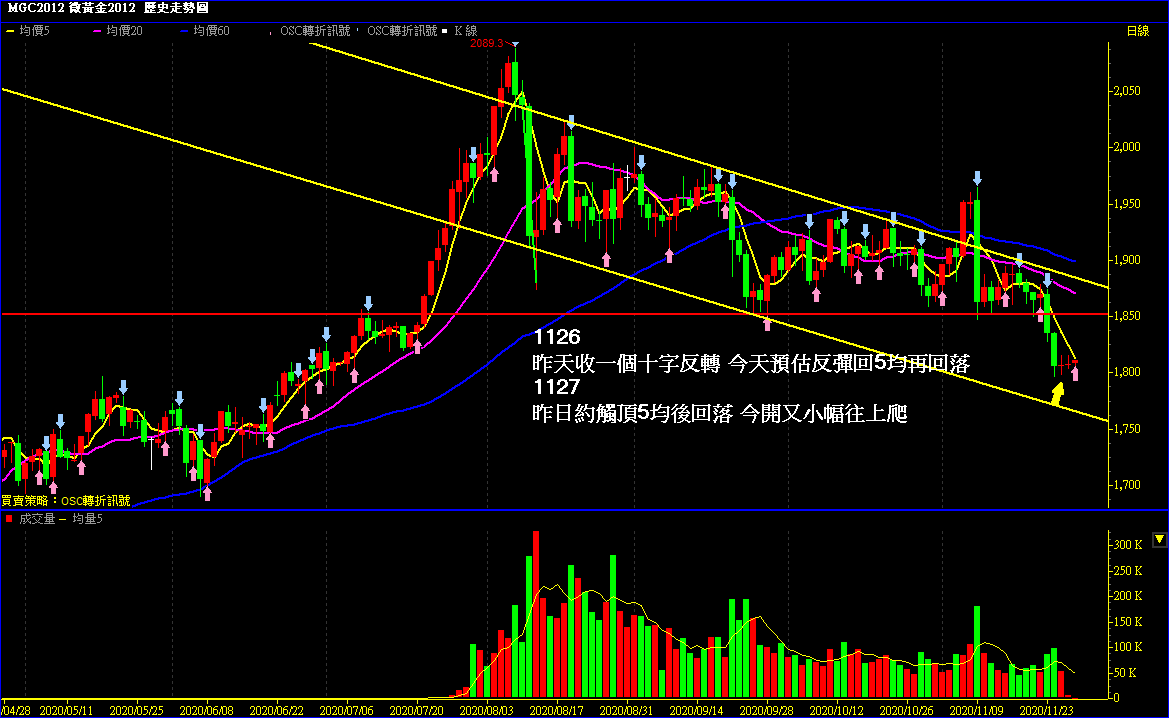Click the 2020/06/22 date label

coord(277,711)
